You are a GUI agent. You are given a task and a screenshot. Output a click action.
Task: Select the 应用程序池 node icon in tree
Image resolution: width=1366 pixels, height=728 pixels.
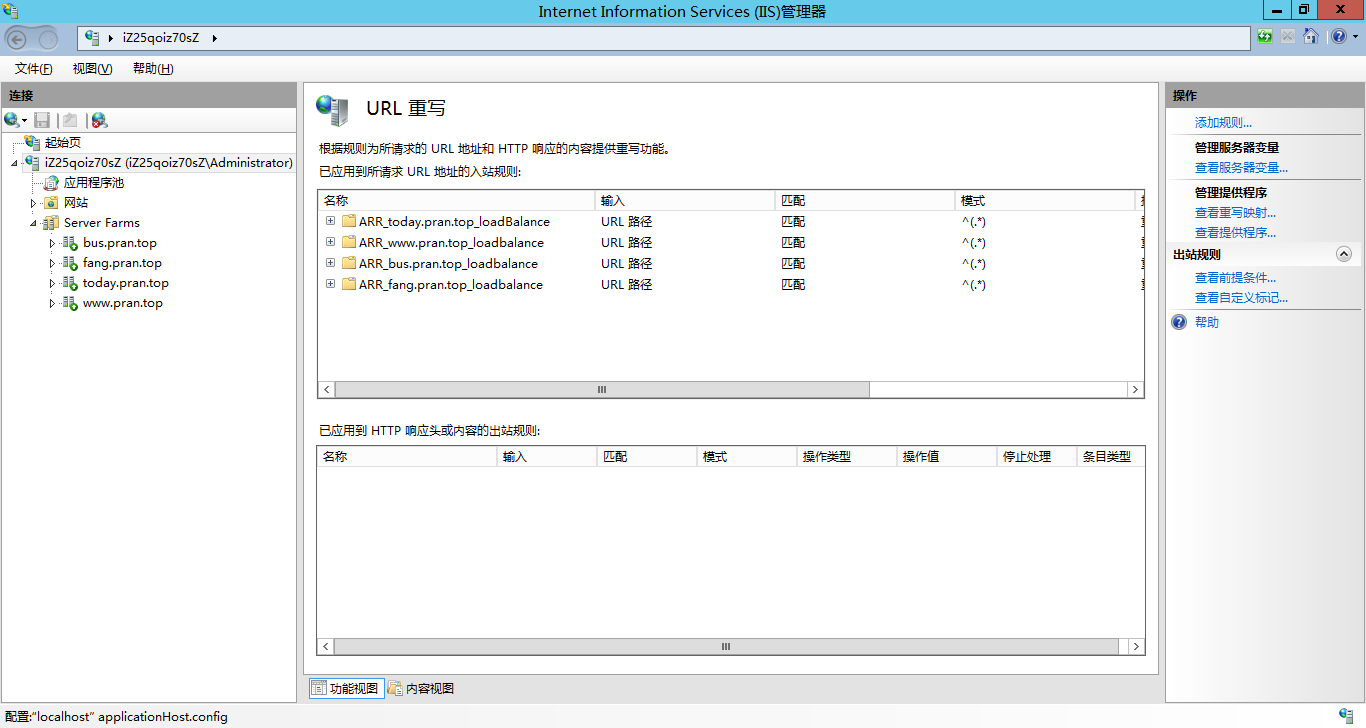(52, 183)
